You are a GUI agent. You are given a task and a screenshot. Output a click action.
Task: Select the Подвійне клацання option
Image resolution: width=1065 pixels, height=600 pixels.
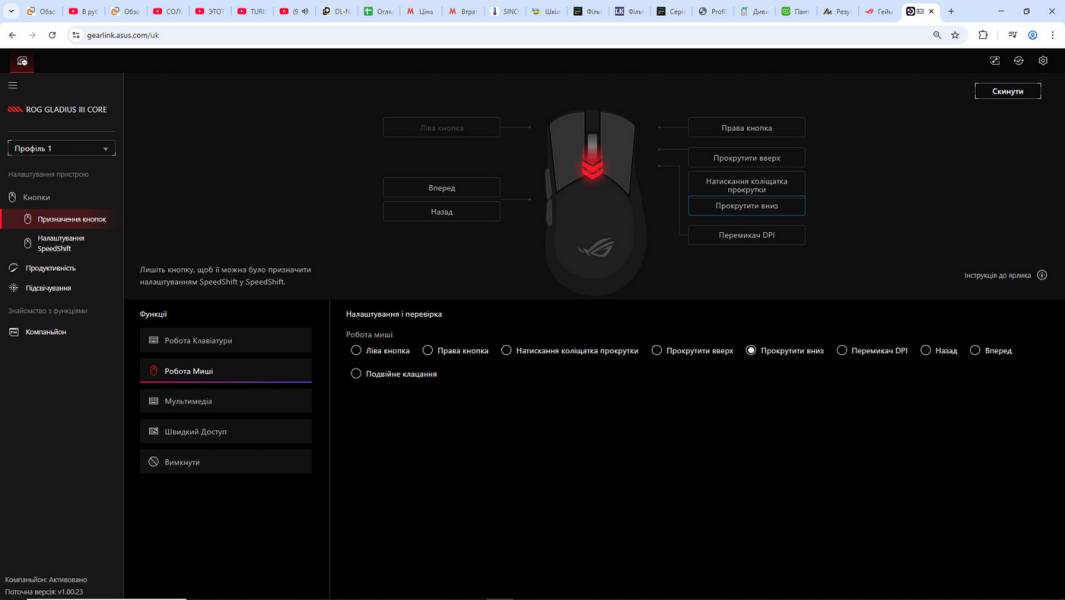(x=356, y=373)
